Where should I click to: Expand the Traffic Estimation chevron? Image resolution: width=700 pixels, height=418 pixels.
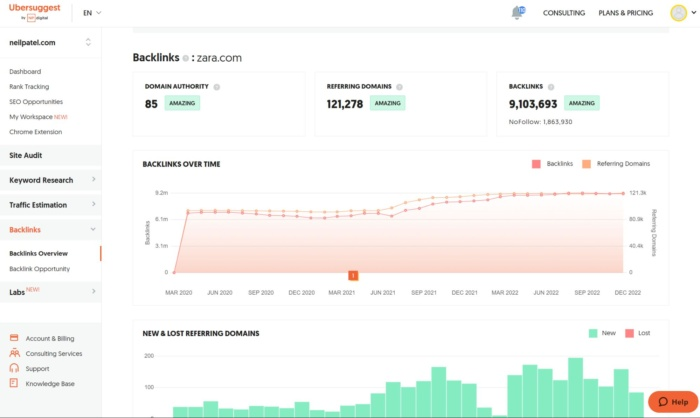coord(93,204)
